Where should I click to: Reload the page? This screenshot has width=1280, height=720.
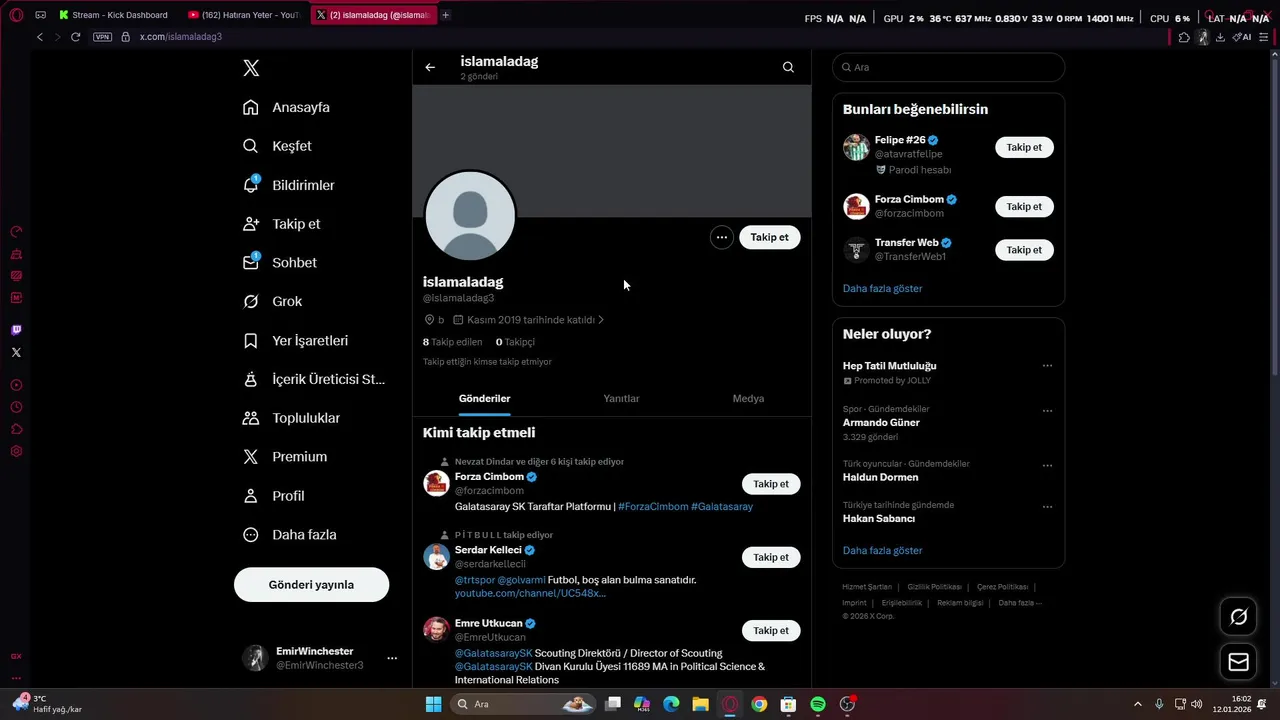point(75,37)
